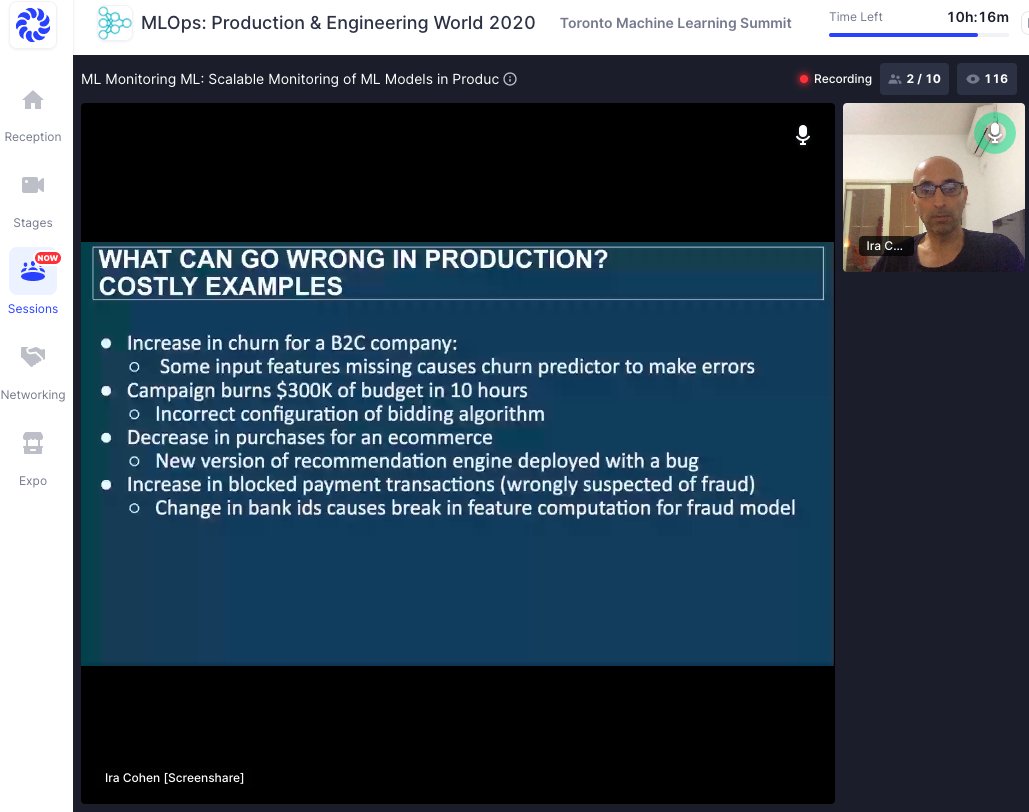Open the Sessions section
The image size is (1029, 812).
click(33, 282)
